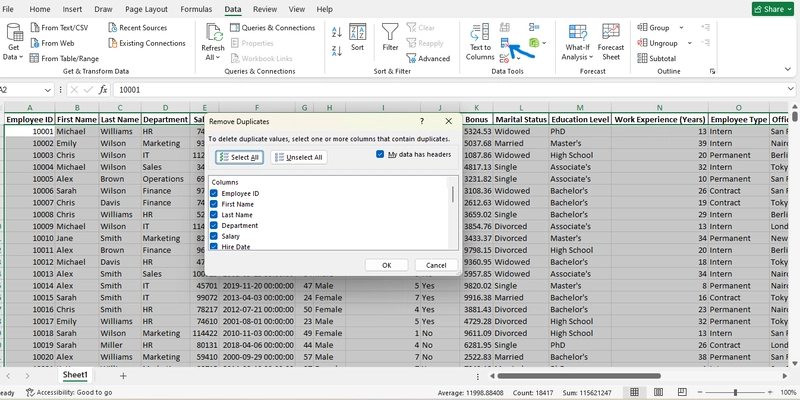Open Existing Connections
Viewport: 800px width, 400px height.
click(x=146, y=43)
